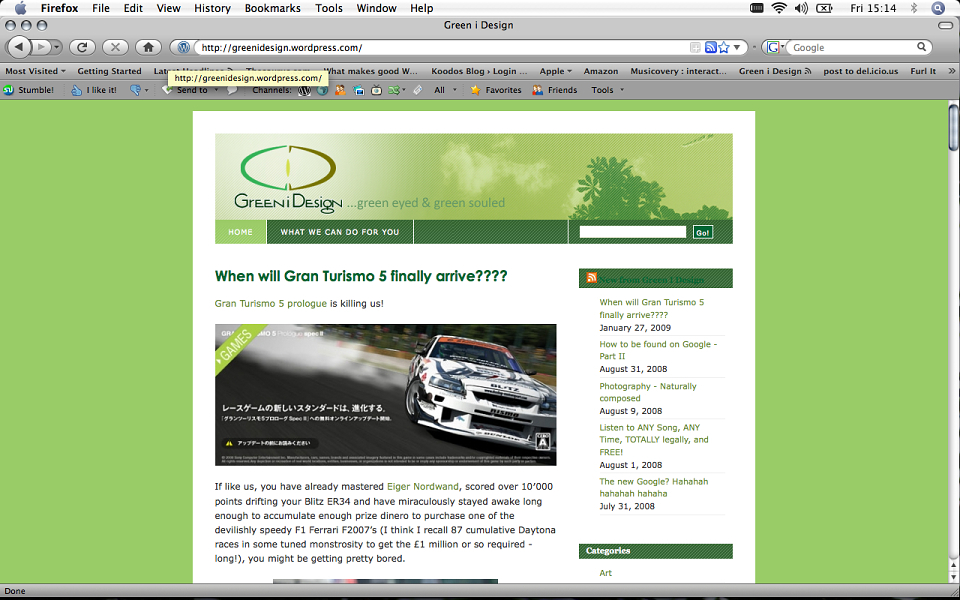Give a thumbs up with I like it!
960x600 pixels.
94,90
